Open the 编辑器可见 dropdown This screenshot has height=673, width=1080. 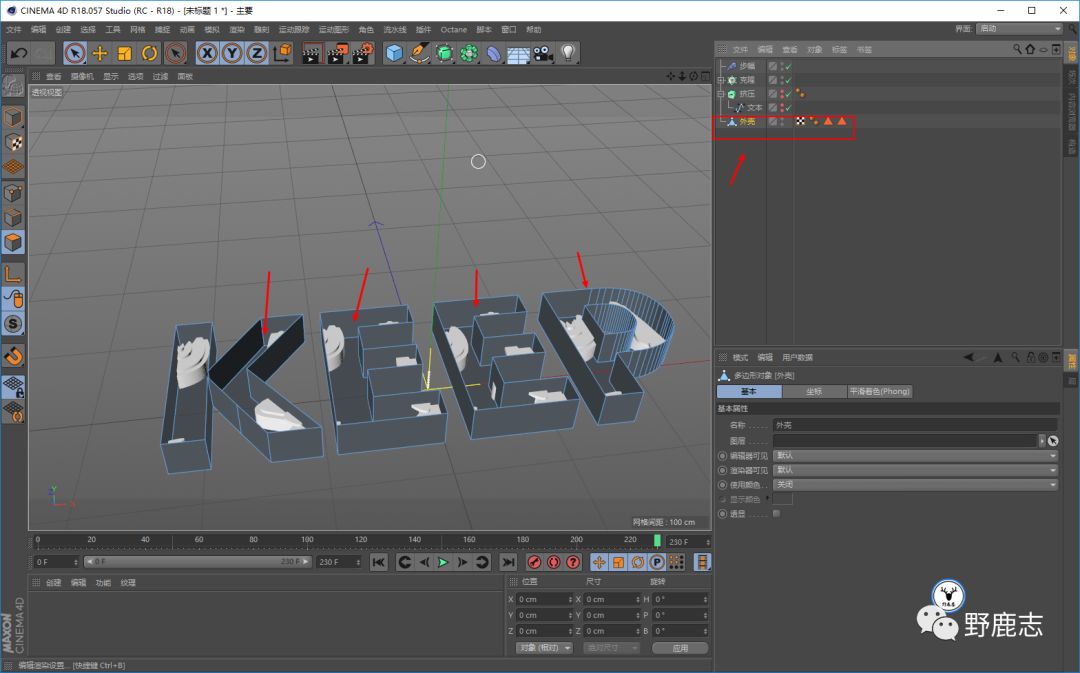(x=915, y=456)
